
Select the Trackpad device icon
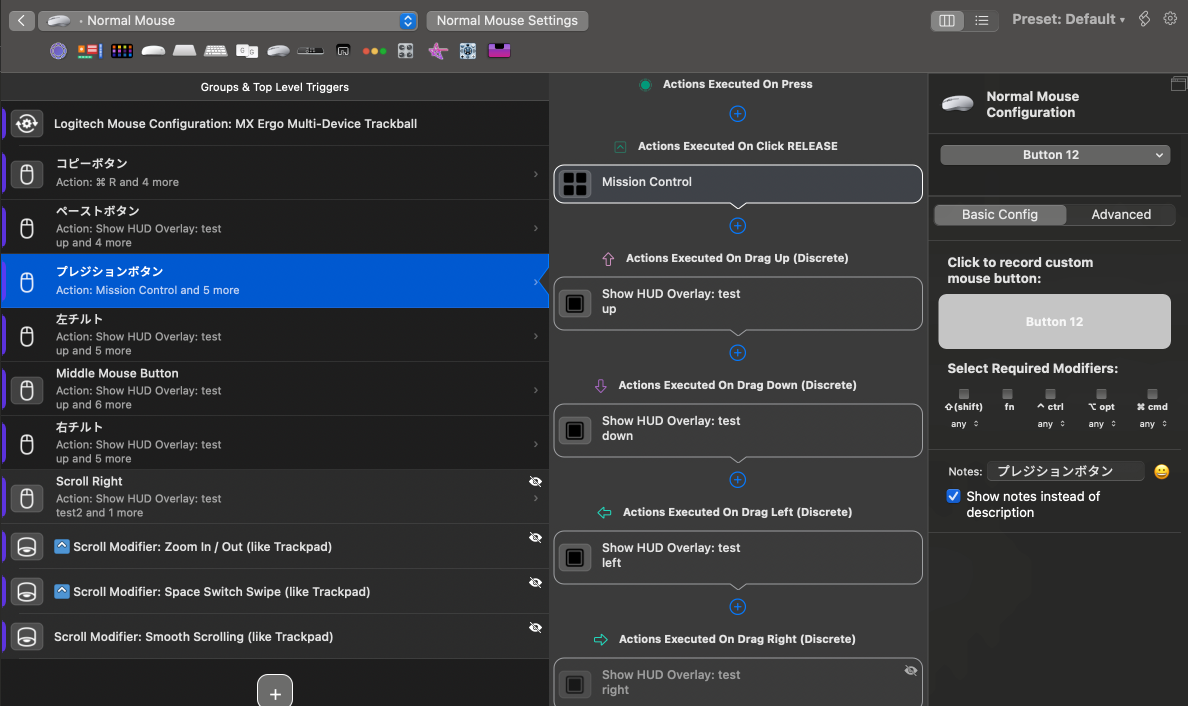pyautogui.click(x=185, y=50)
